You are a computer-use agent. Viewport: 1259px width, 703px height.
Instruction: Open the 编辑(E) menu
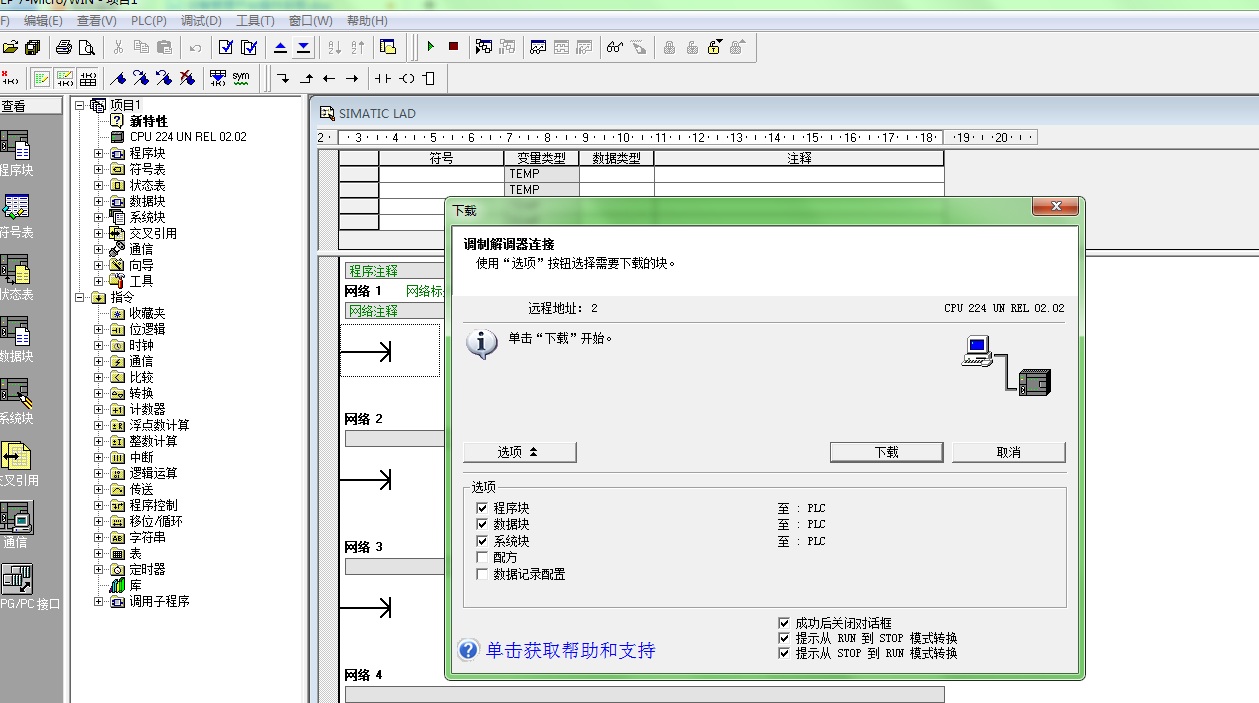coord(43,20)
